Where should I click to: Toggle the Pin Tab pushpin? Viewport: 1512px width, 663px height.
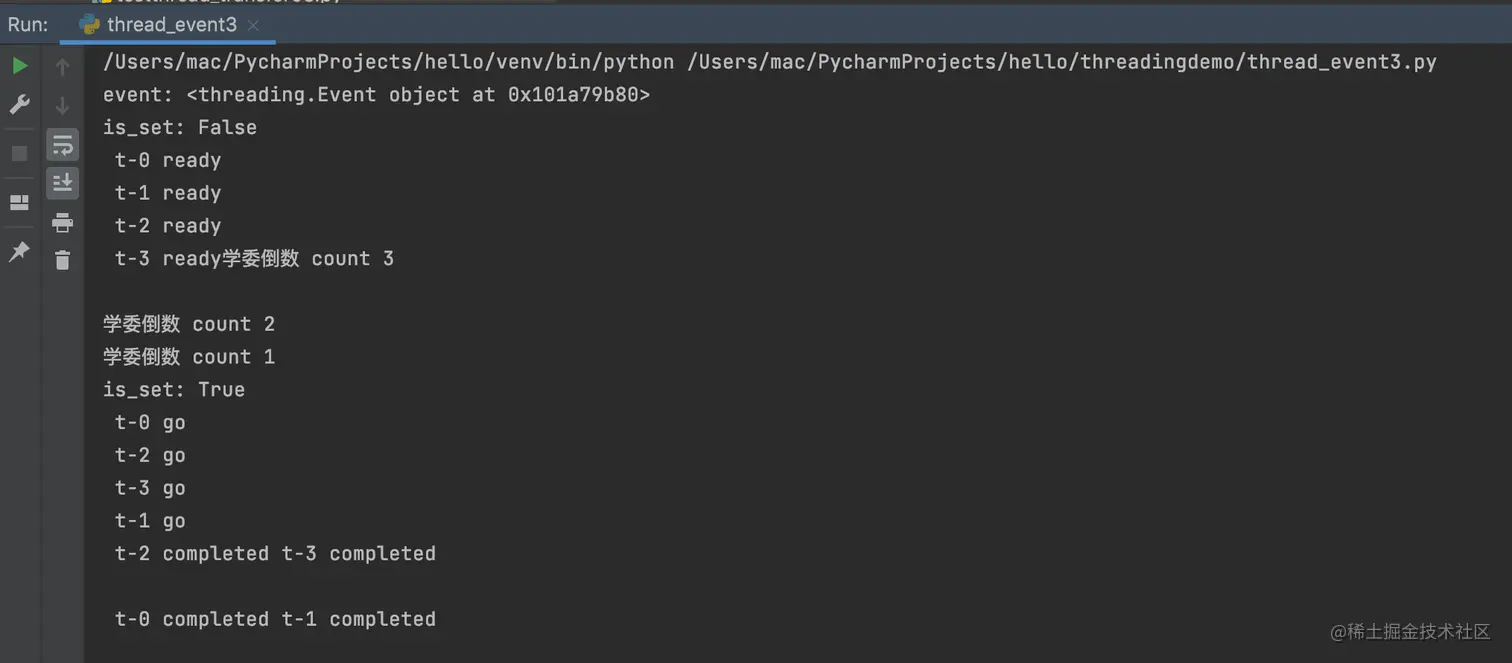click(x=20, y=252)
